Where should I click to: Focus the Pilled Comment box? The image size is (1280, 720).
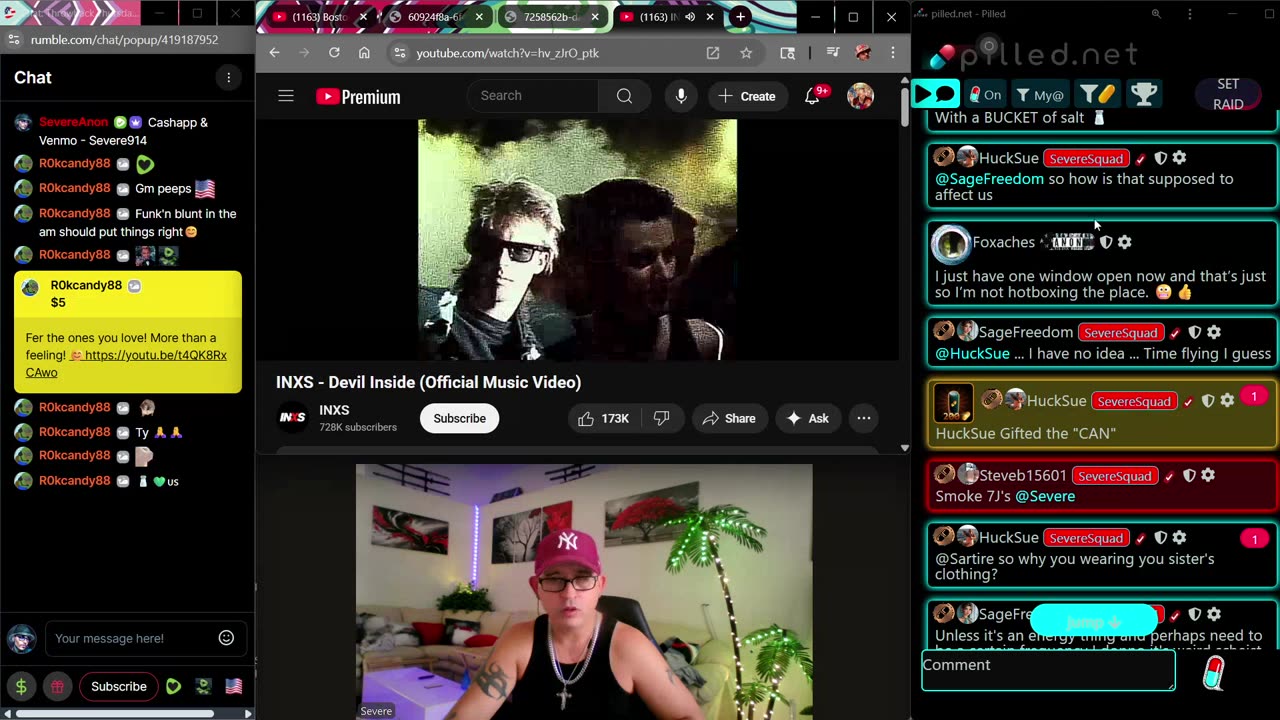click(x=1048, y=671)
